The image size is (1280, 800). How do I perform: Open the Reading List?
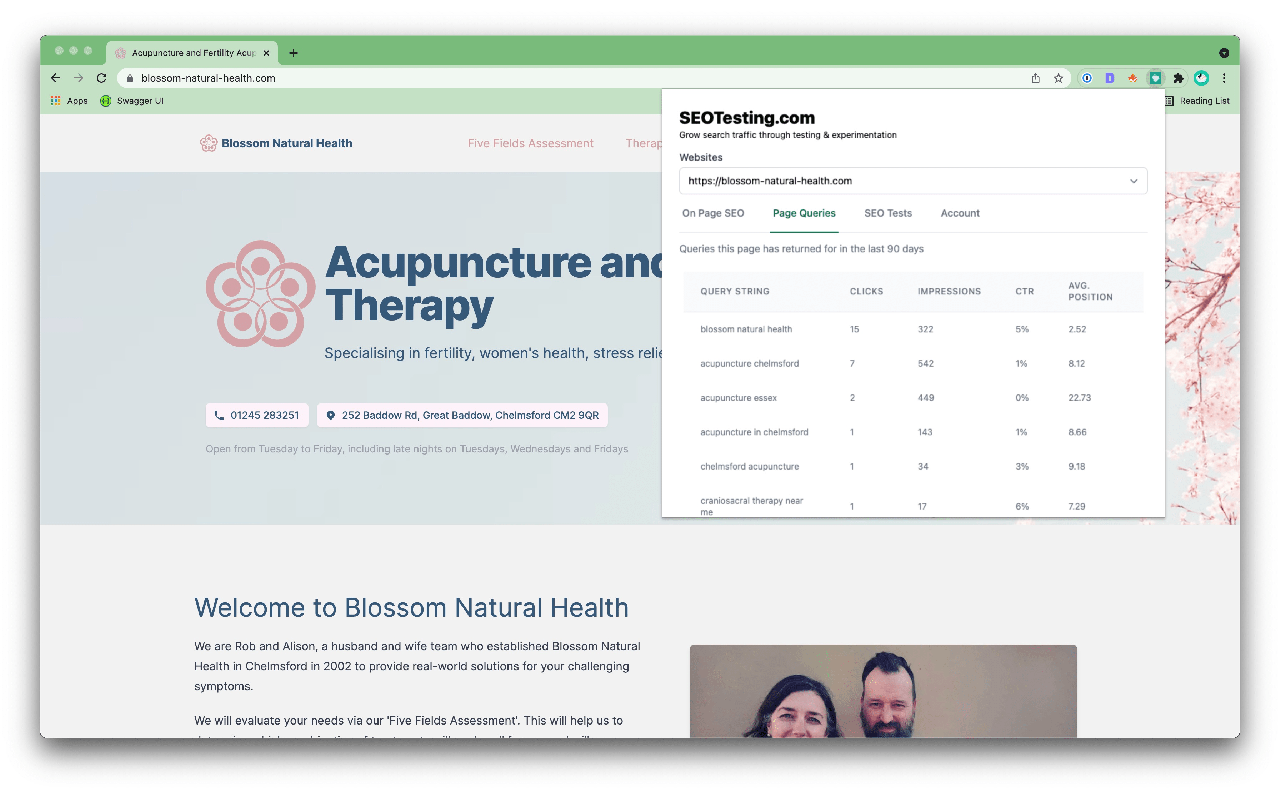pyautogui.click(x=1197, y=101)
